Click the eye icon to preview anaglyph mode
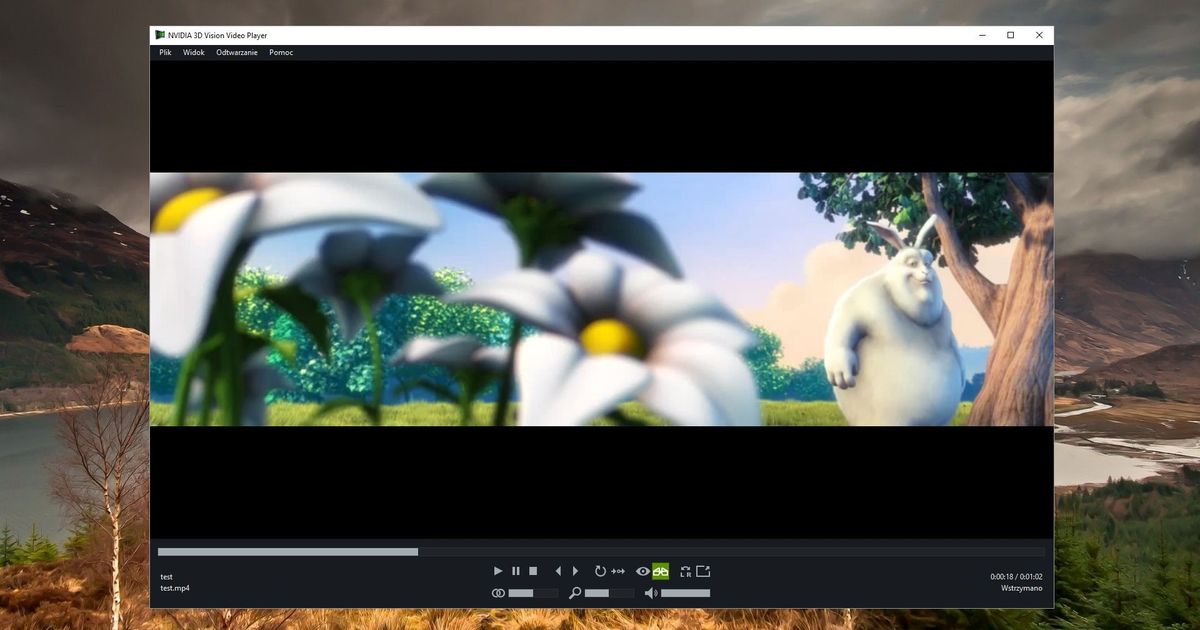 tap(642, 571)
